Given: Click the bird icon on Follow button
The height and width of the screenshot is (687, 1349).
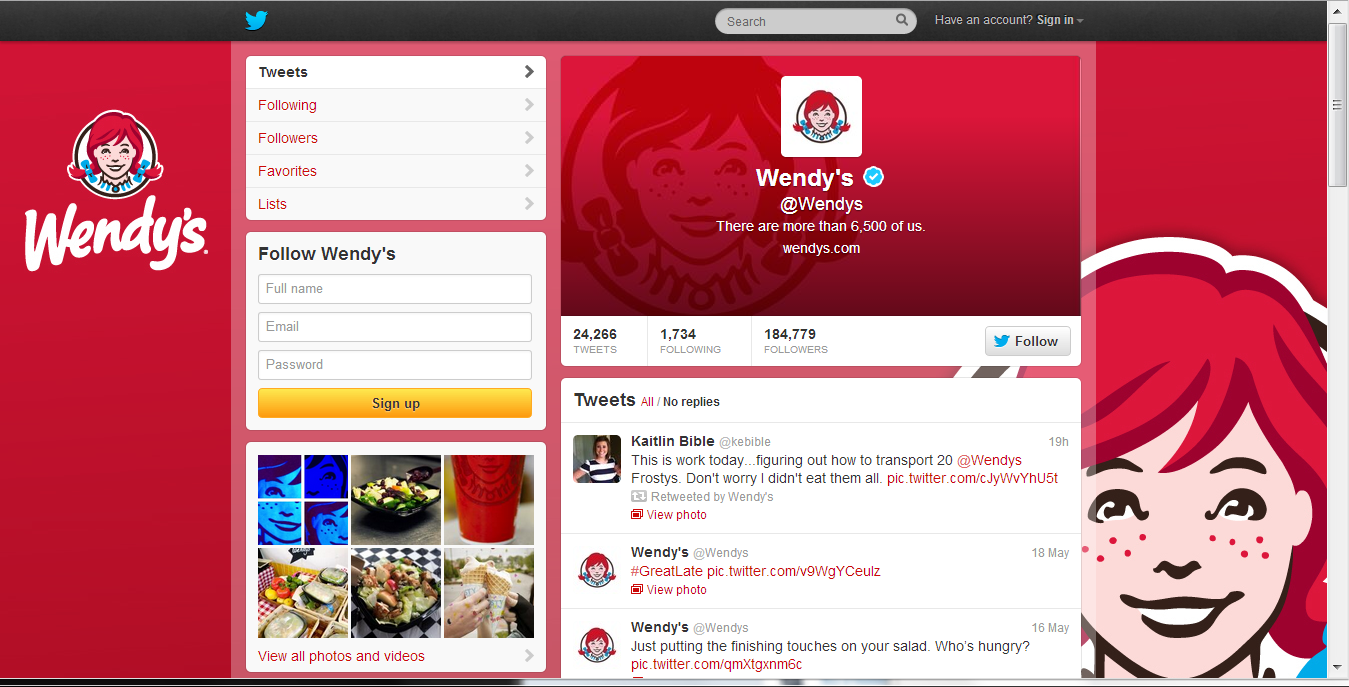Looking at the screenshot, I should (x=1002, y=341).
